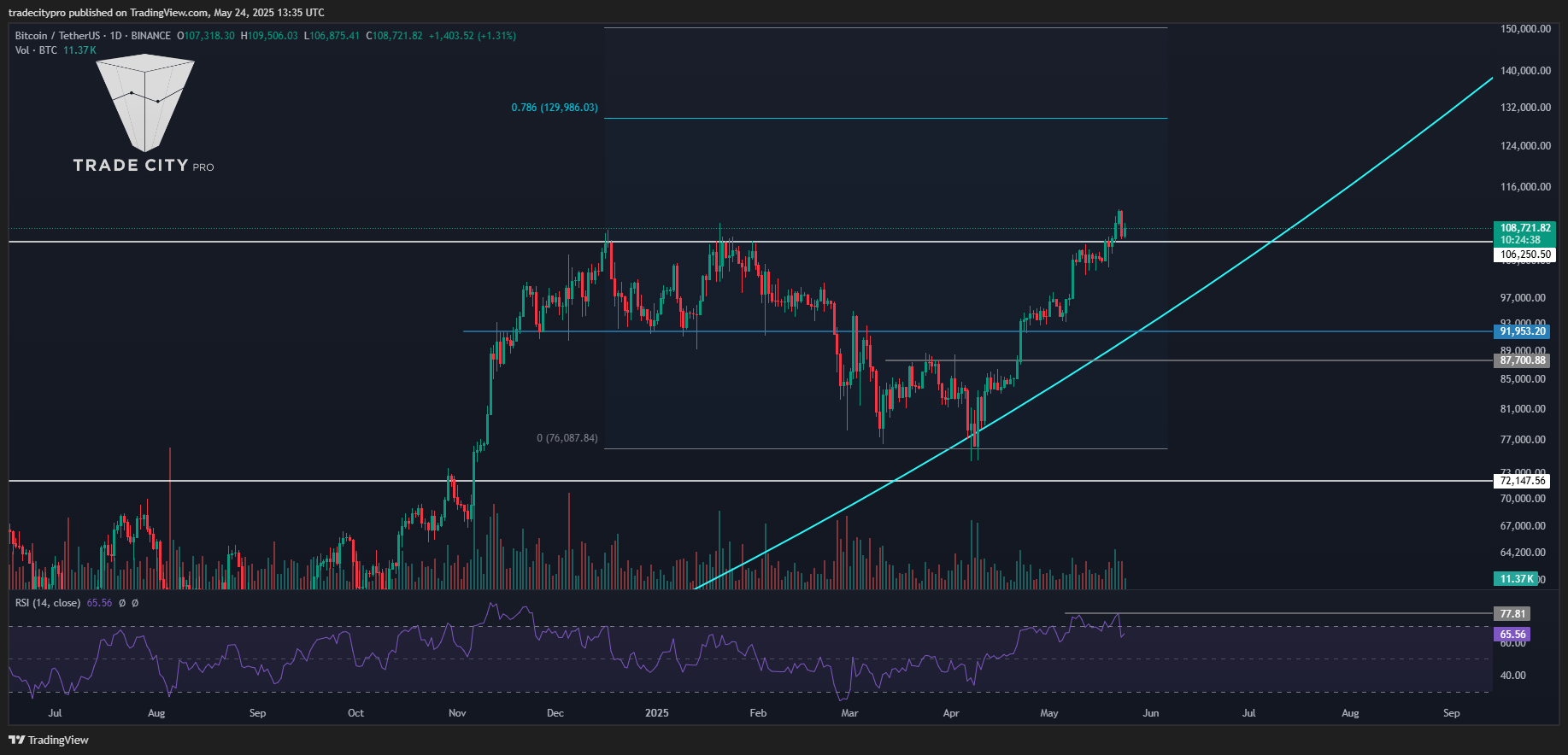Click the 150,000.00 price axis label
The height and width of the screenshot is (755, 1568).
click(1525, 29)
